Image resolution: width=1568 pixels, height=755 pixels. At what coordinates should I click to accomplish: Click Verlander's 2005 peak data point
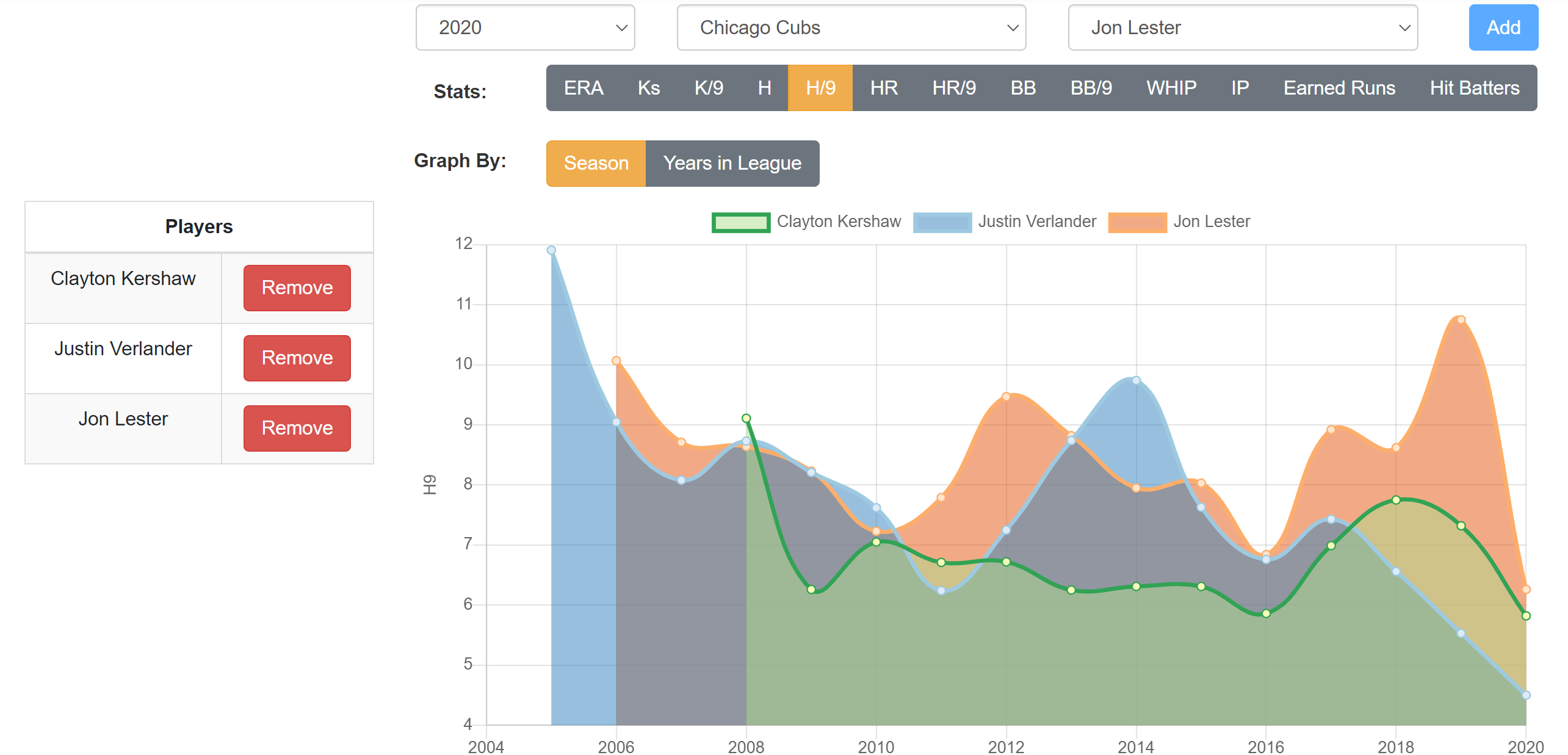[551, 250]
